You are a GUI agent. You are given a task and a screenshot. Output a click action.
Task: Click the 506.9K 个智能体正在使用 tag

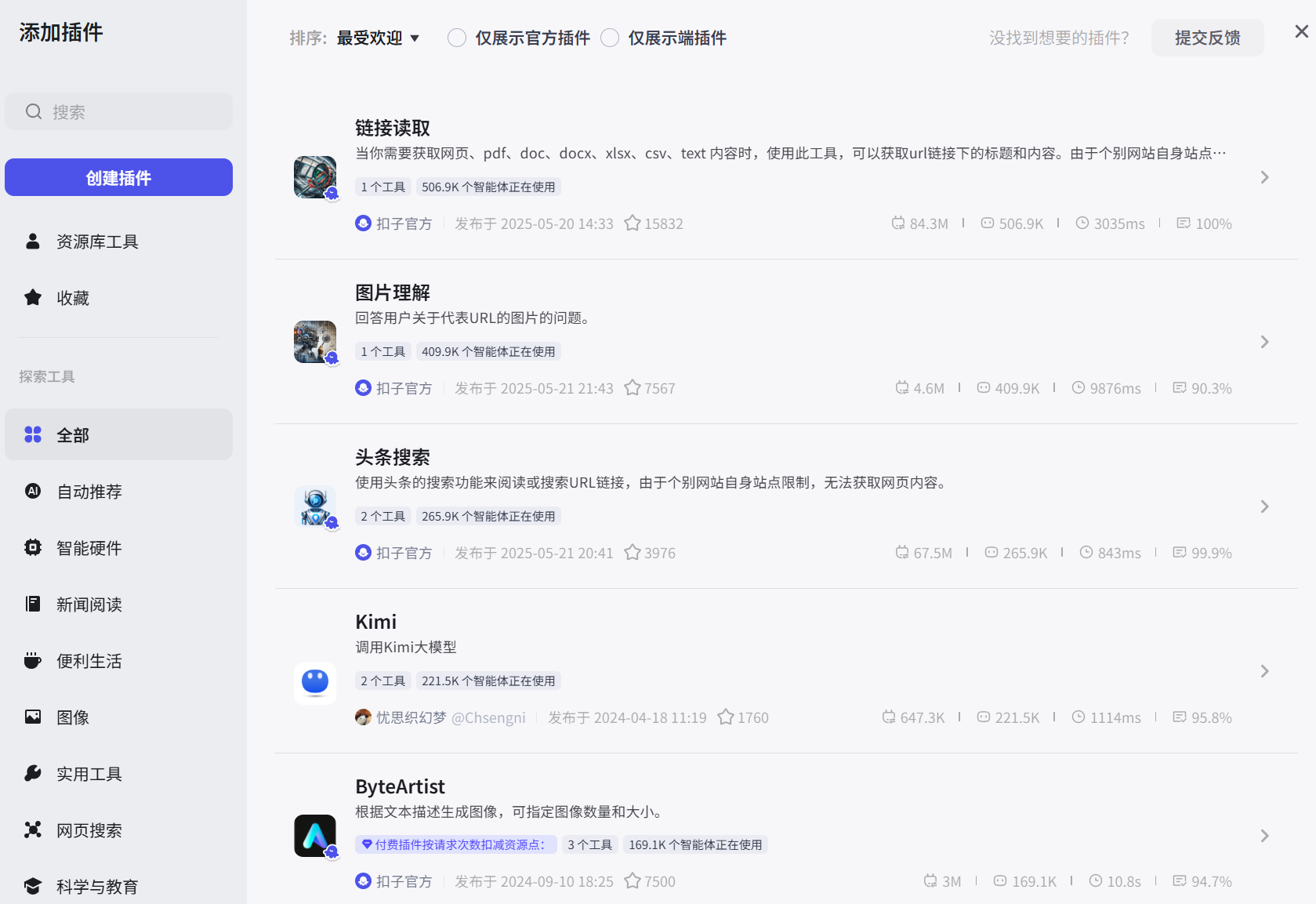[488, 187]
